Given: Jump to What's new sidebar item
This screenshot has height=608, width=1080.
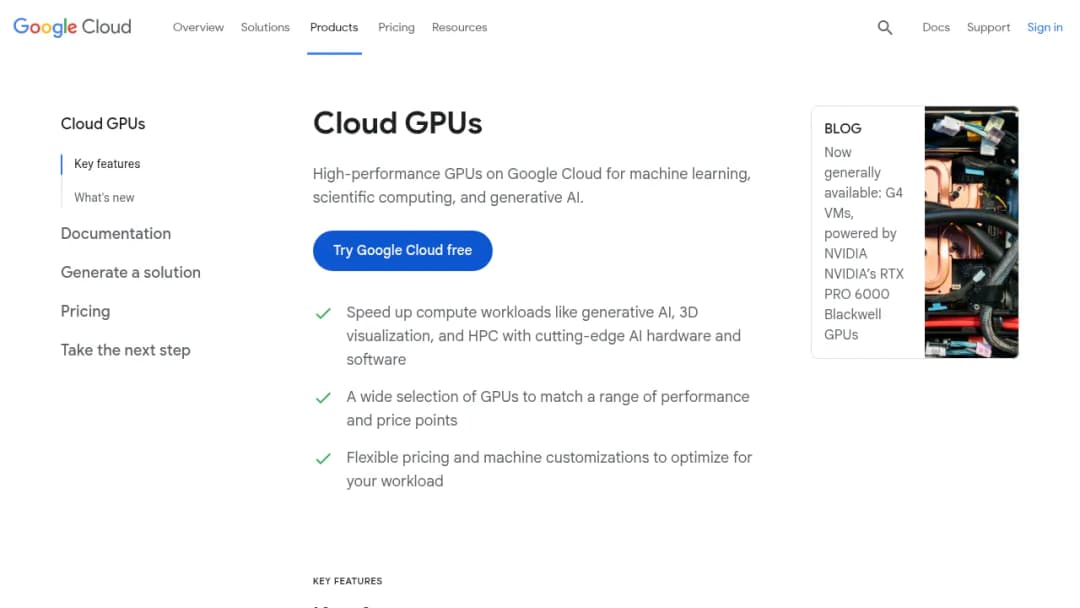Looking at the screenshot, I should click(104, 198).
